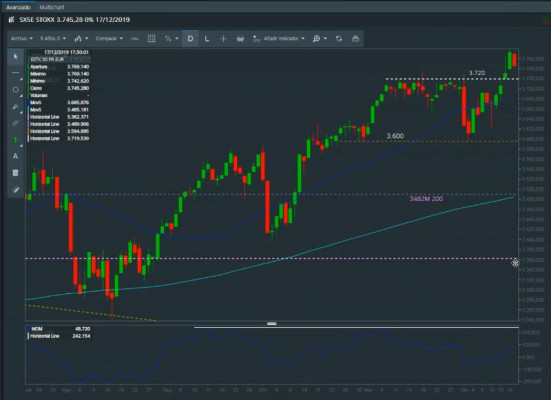Open the Archivo dropdown
This screenshot has height=400, width=551.
tap(21, 38)
